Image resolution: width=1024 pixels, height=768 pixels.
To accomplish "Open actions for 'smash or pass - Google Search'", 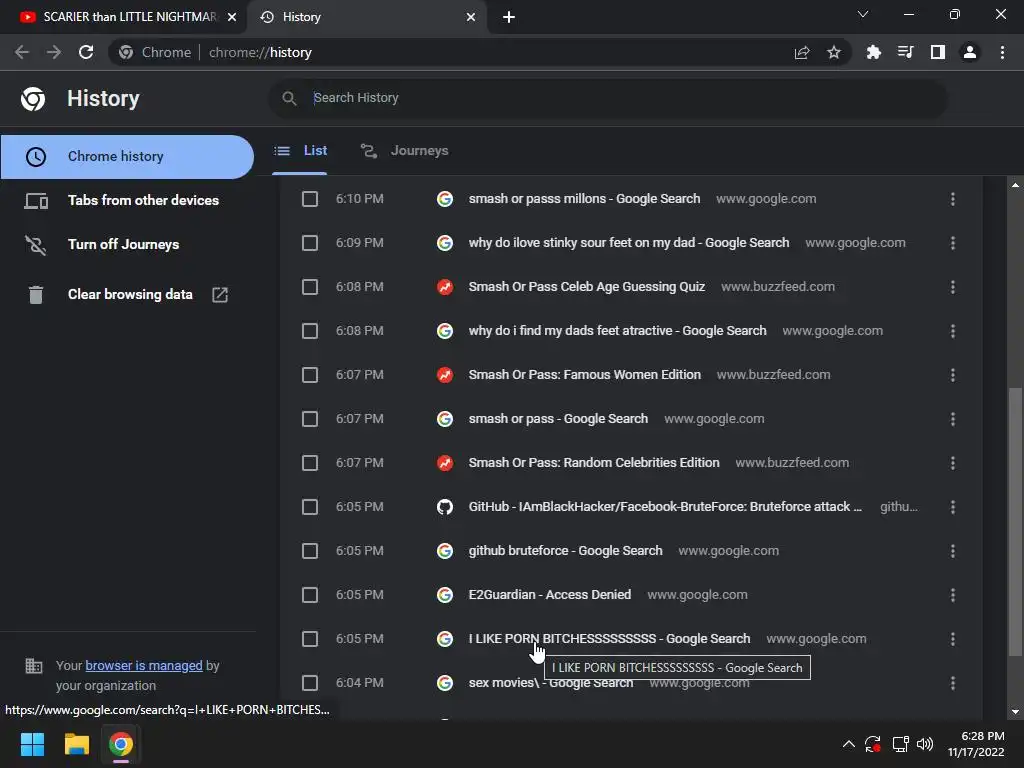I will coord(953,419).
